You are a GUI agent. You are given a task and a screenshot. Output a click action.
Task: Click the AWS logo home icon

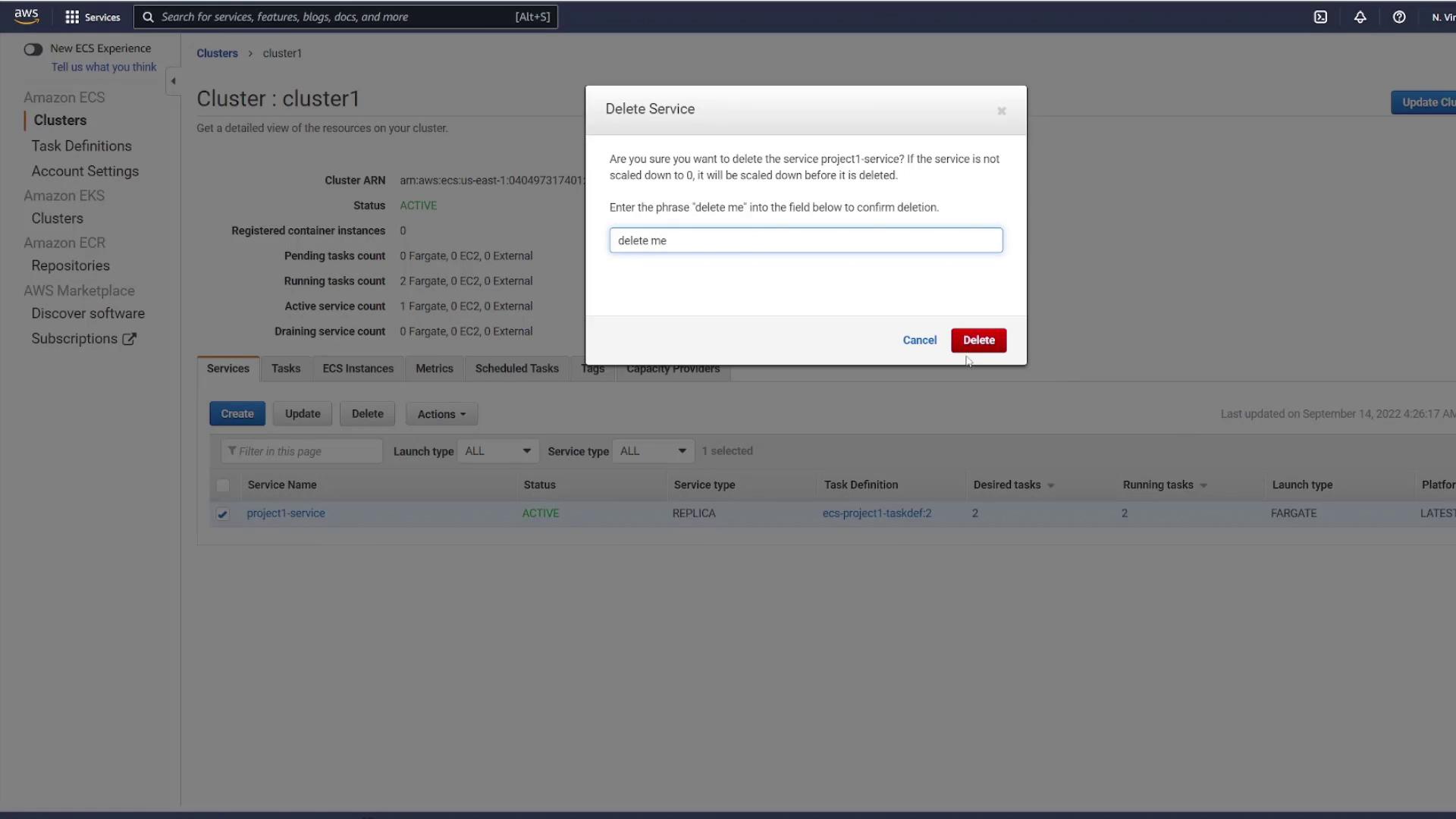27,17
